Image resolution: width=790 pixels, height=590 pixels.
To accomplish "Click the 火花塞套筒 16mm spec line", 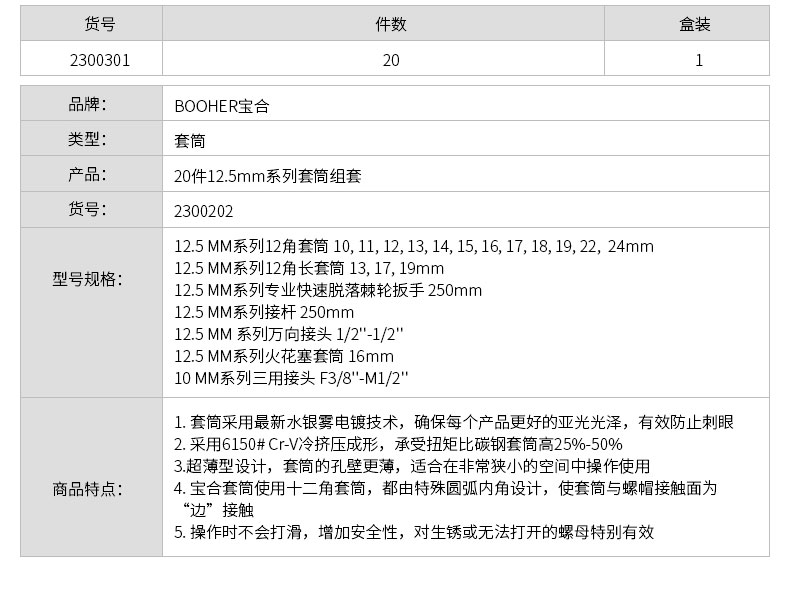I will point(284,356).
